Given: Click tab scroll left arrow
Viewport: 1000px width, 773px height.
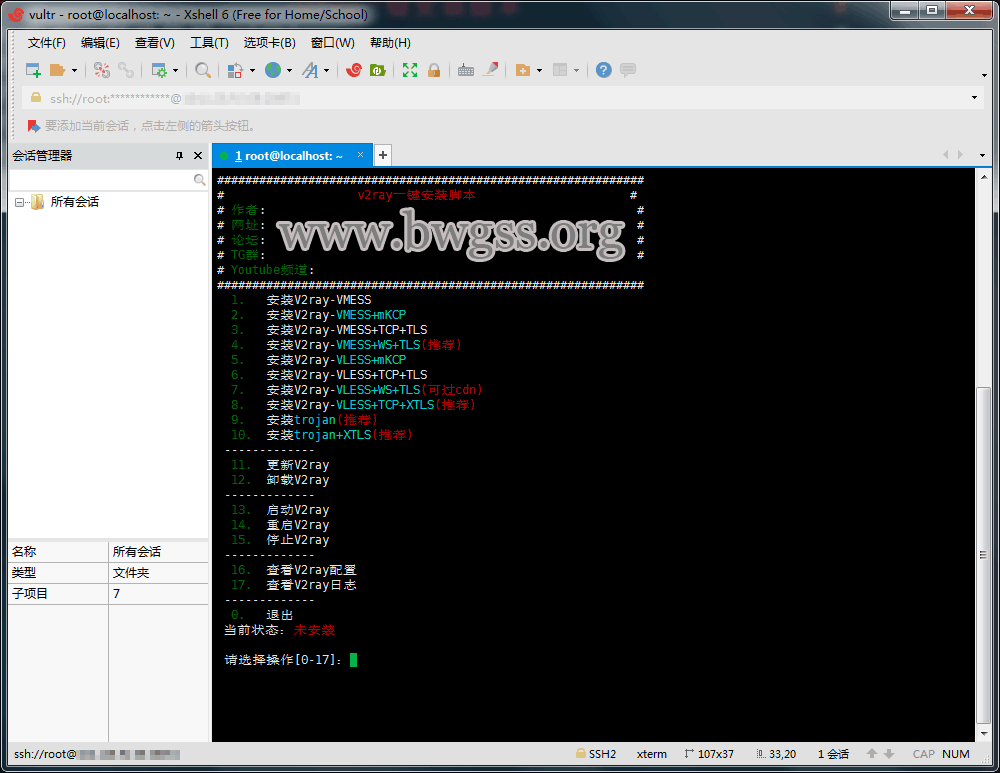Looking at the screenshot, I should coord(945,155).
